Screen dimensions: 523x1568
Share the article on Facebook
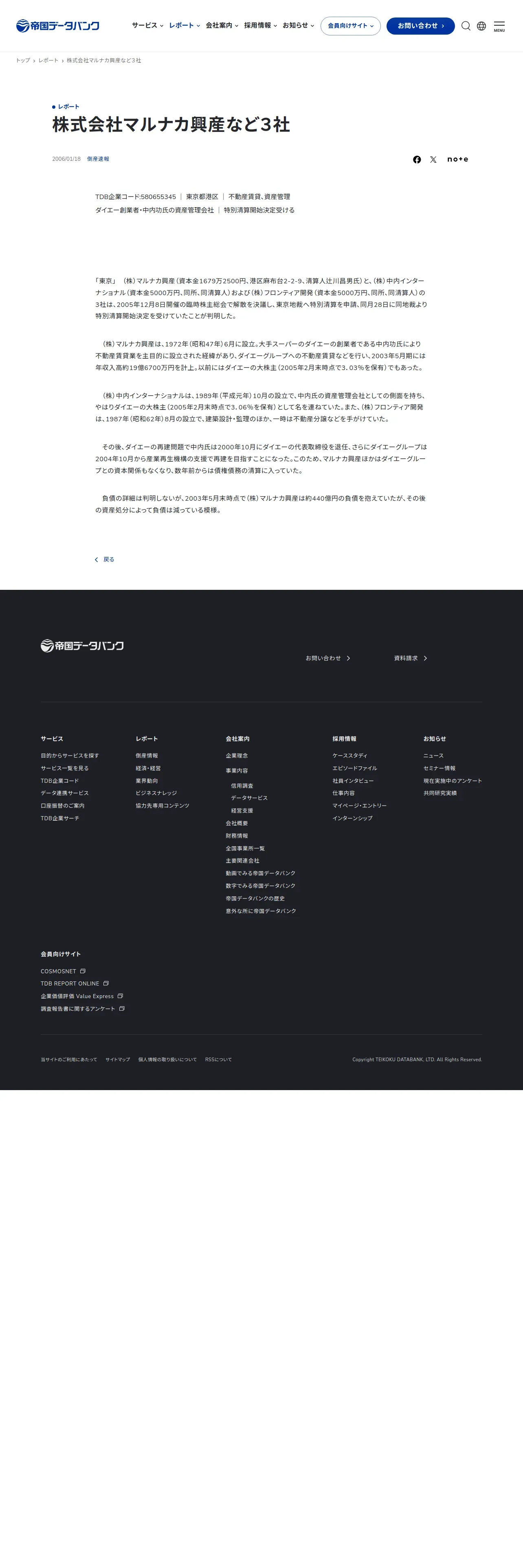417,160
